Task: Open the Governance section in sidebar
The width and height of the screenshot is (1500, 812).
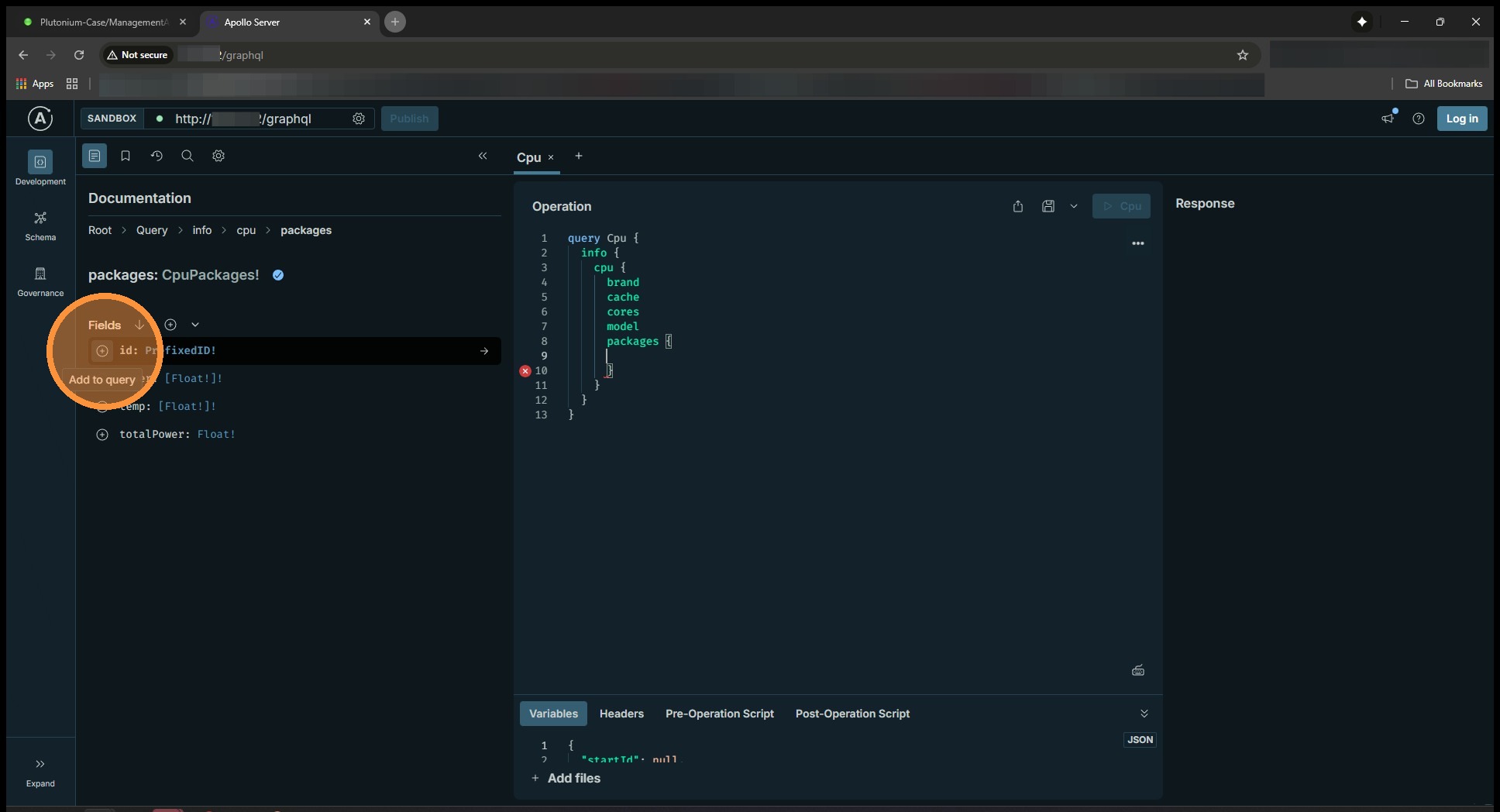Action: click(40, 281)
